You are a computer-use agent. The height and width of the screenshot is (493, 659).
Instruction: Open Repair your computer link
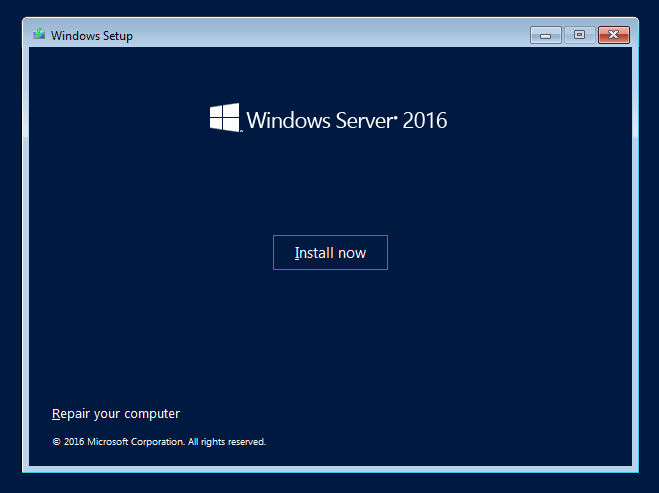[x=116, y=414]
